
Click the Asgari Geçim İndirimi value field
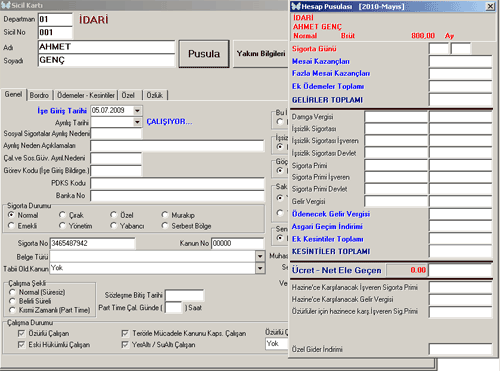coord(461,226)
